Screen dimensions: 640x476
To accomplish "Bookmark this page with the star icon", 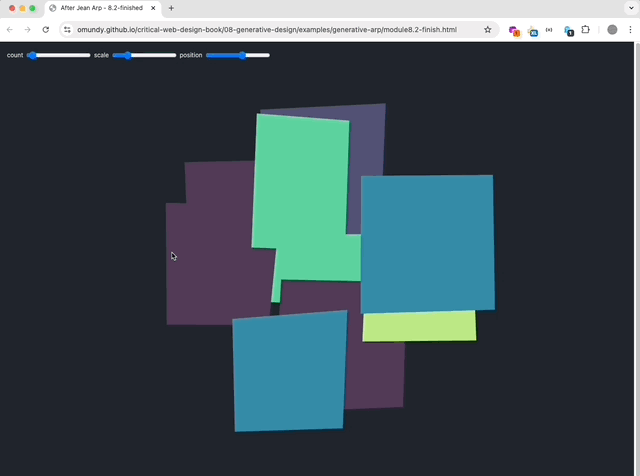I will click(487, 30).
